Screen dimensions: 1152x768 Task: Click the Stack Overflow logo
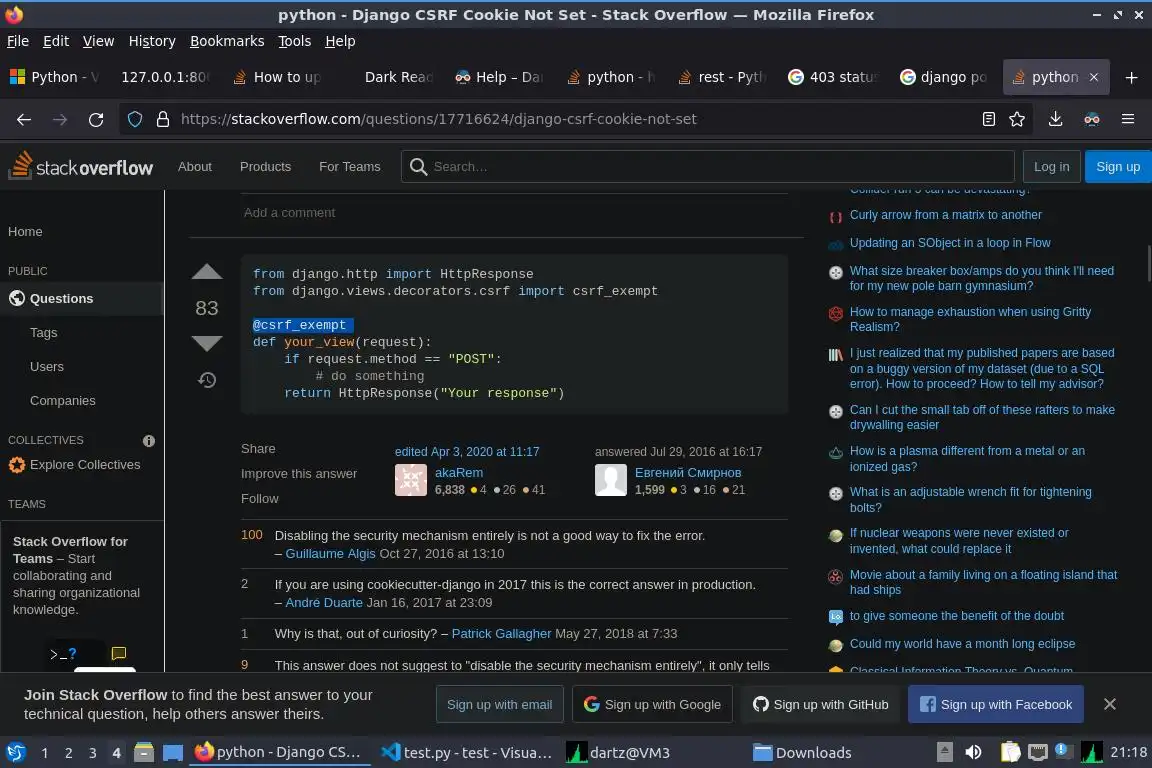coord(81,166)
